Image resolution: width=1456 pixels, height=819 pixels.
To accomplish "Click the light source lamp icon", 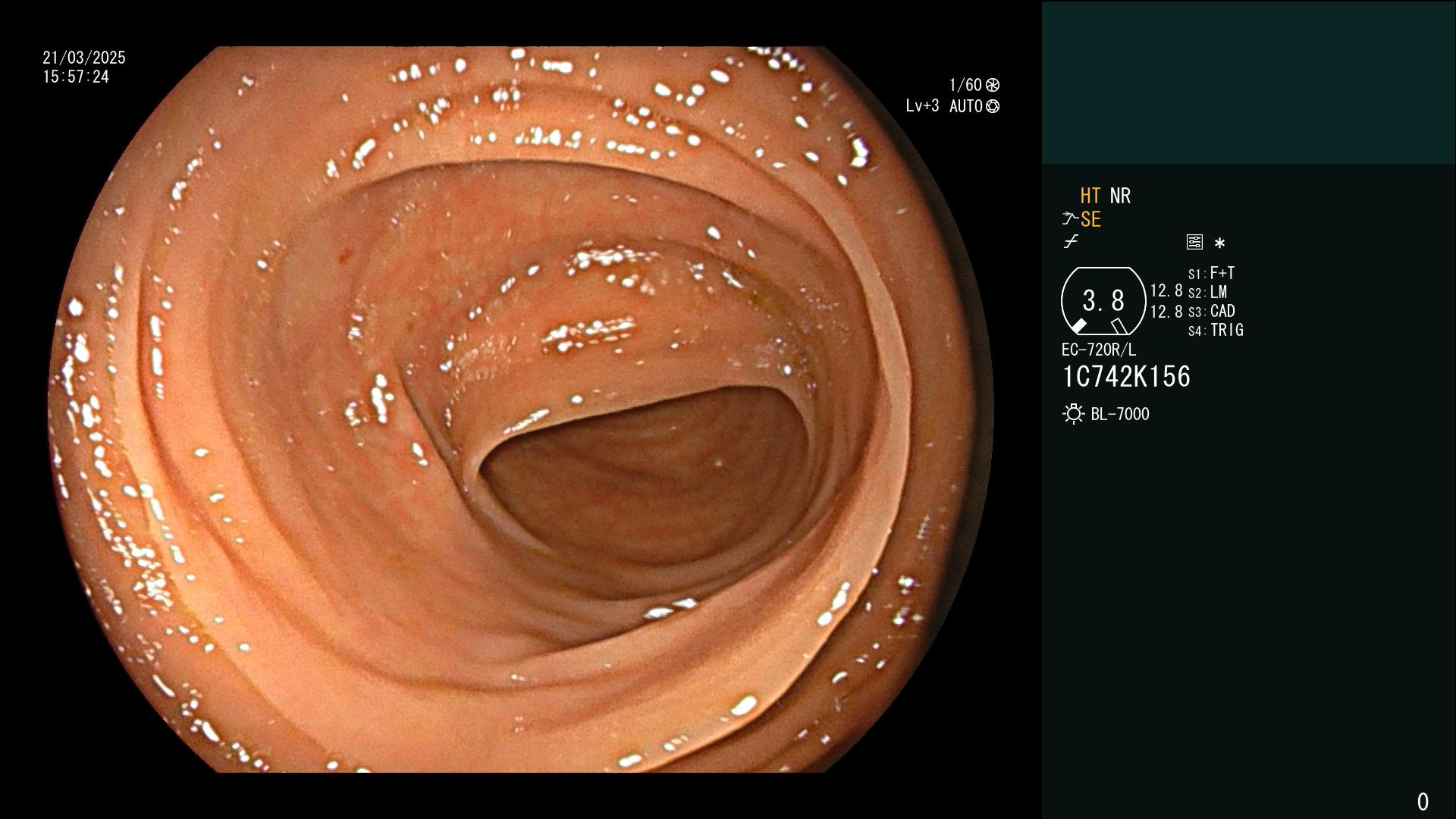I will point(1073,414).
